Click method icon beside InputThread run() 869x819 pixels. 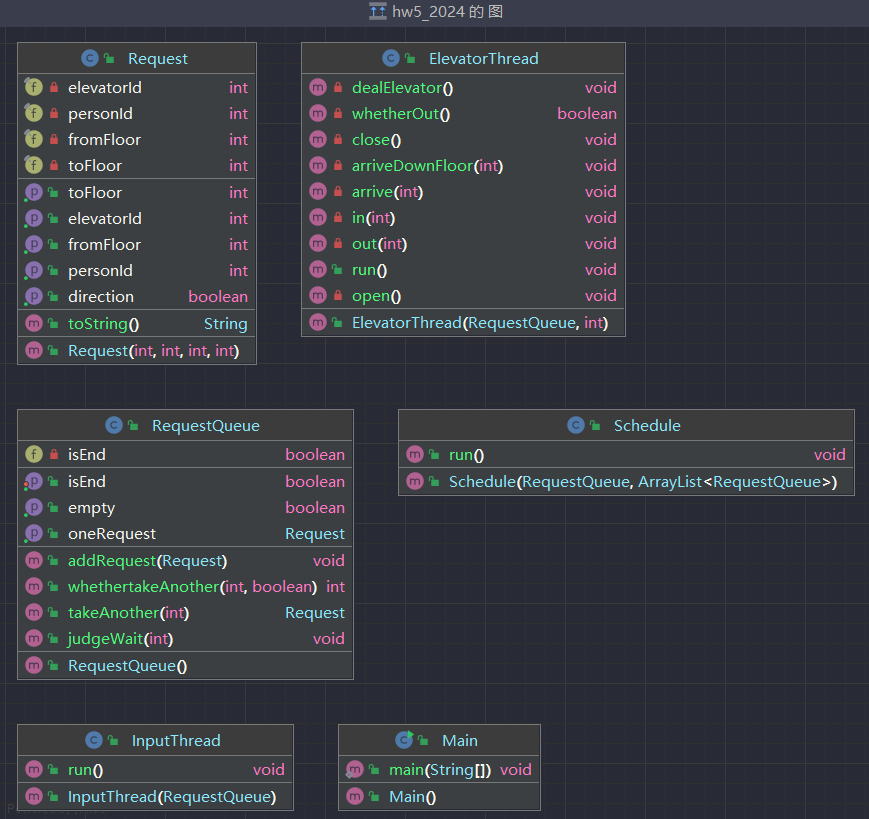click(x=34, y=769)
